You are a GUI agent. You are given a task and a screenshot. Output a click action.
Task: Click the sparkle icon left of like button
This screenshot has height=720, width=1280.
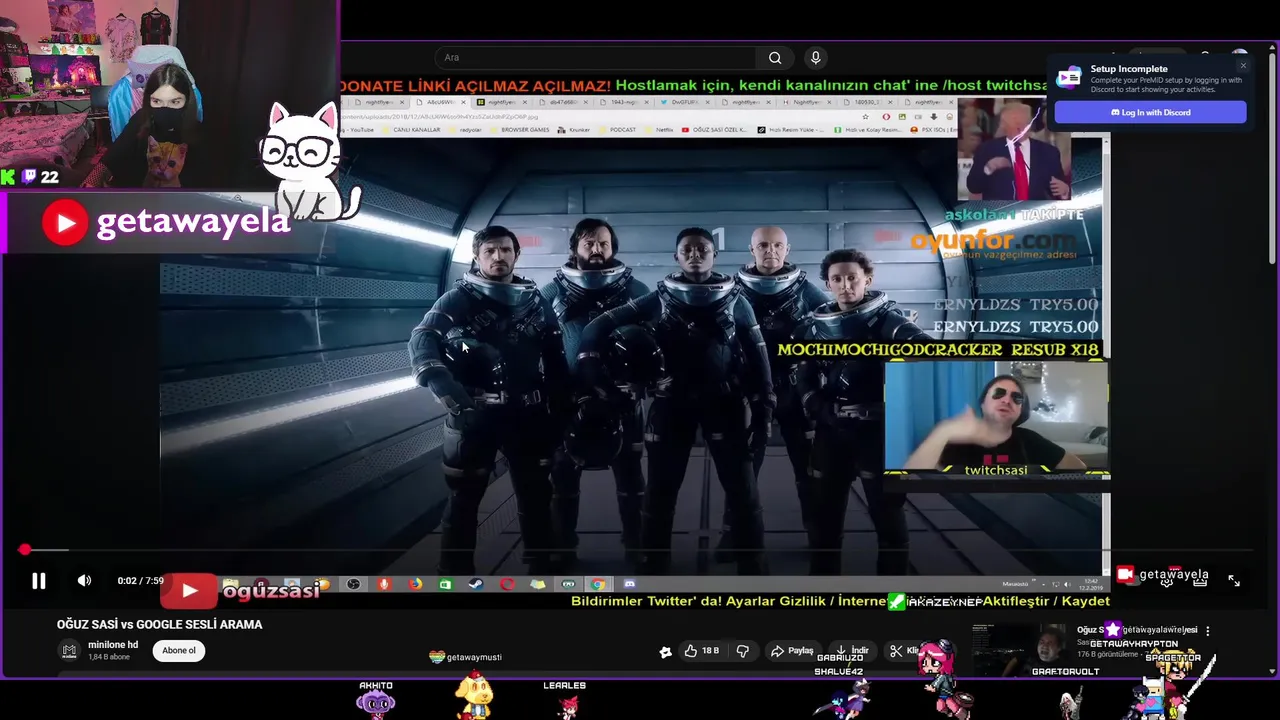pos(666,652)
